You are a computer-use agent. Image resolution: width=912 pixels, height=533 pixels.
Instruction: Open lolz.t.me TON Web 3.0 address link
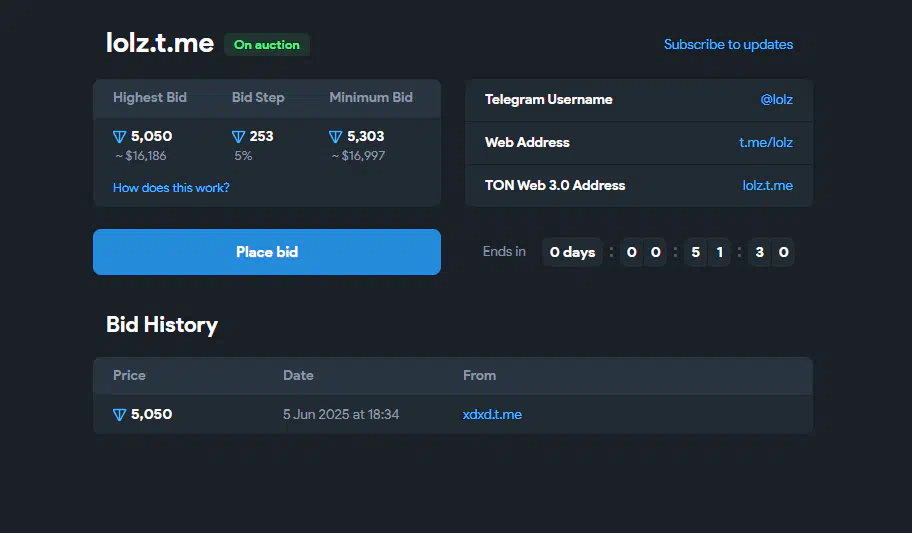click(x=767, y=186)
